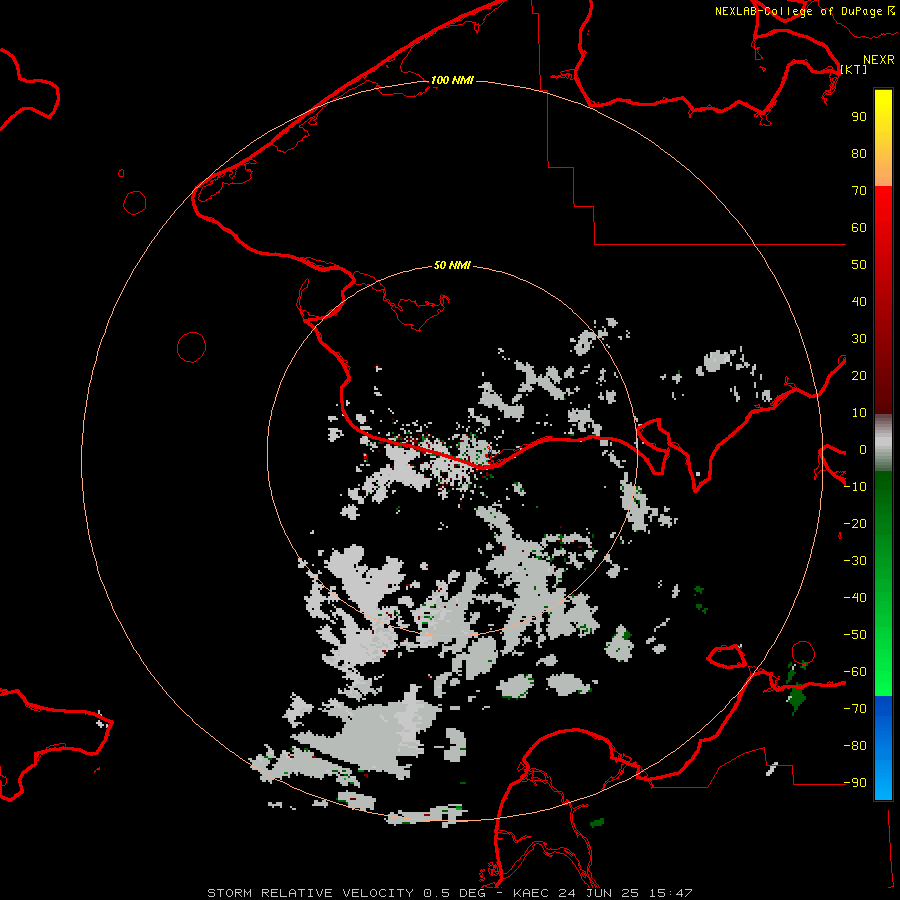The width and height of the screenshot is (900, 900).
Task: Click the 100 NMI range ring label
Action: pos(452,80)
